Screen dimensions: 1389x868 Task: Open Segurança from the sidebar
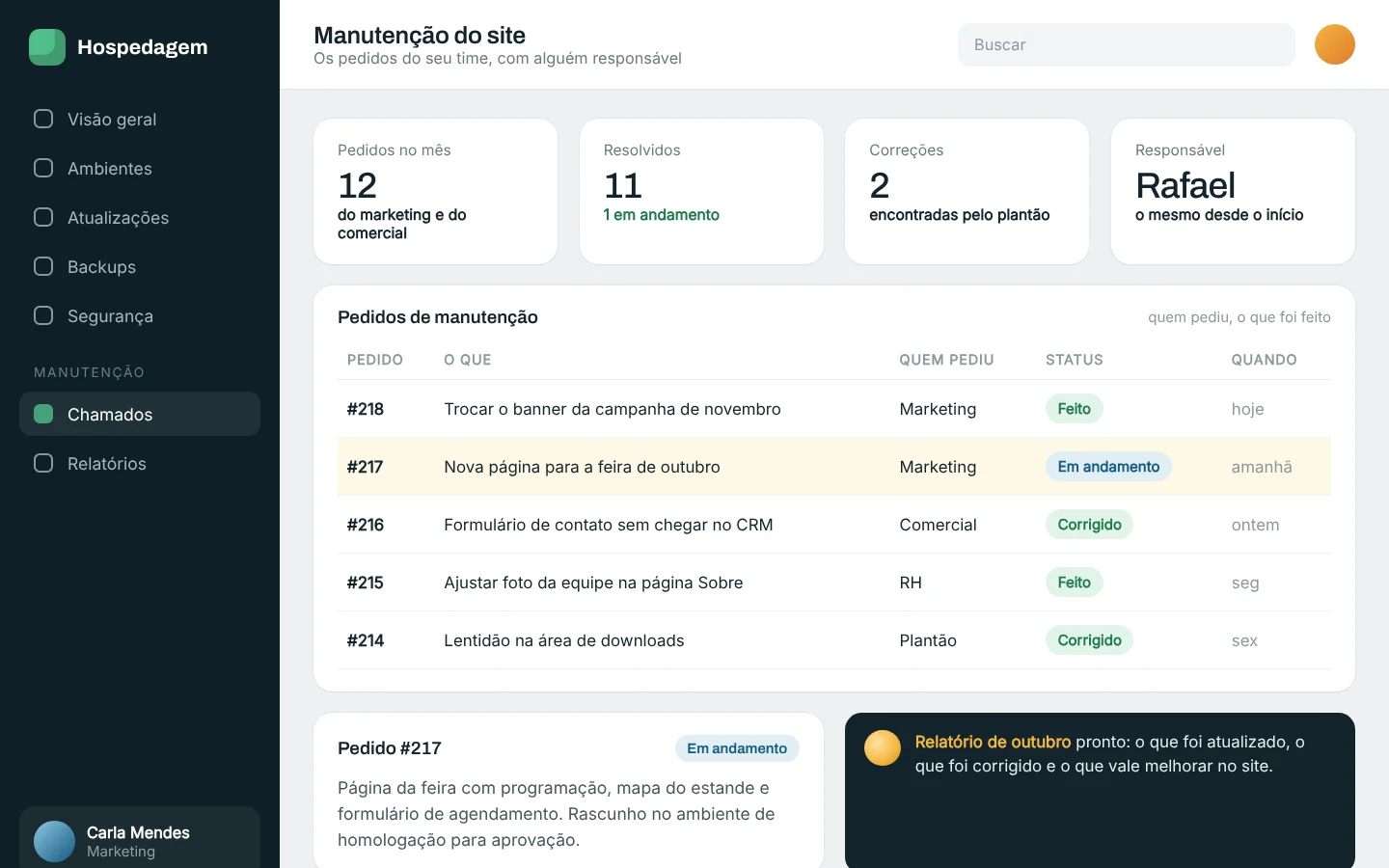140,315
